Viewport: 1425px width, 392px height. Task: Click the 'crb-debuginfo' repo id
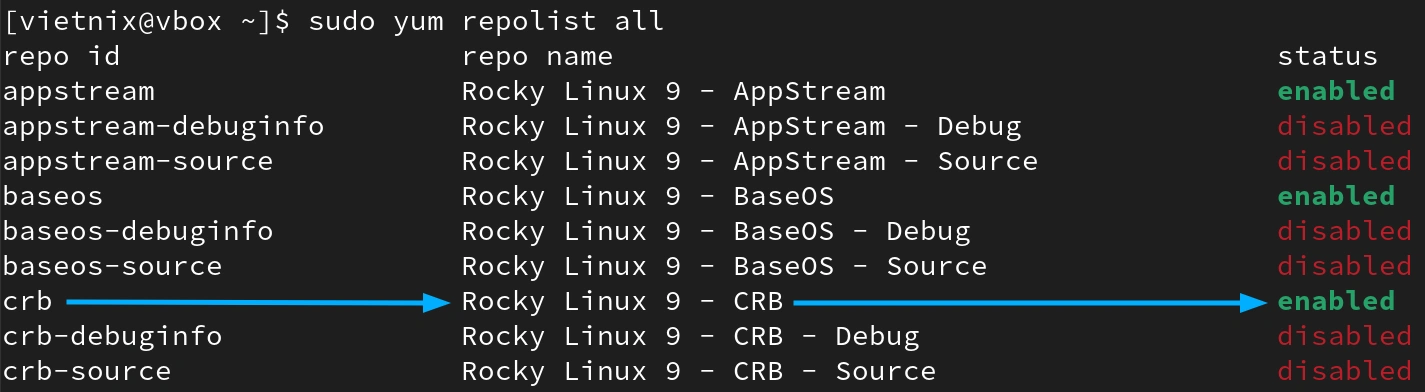113,336
